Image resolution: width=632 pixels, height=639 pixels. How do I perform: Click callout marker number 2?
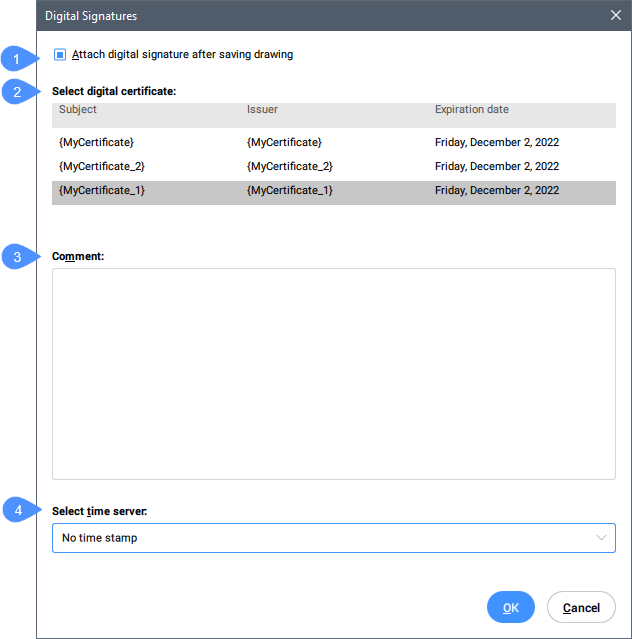[17, 92]
